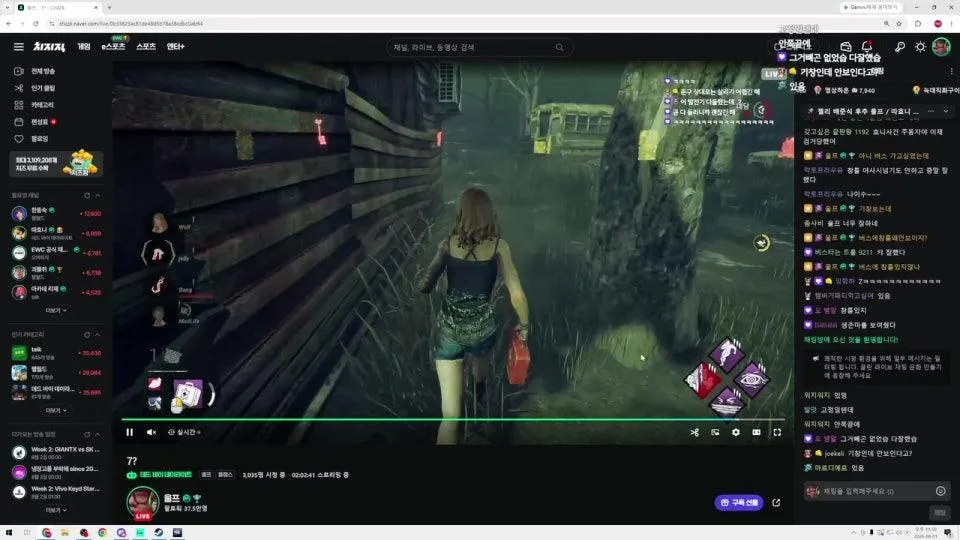The image size is (960, 540).
Task: Pause the live stream
Action: tap(129, 432)
